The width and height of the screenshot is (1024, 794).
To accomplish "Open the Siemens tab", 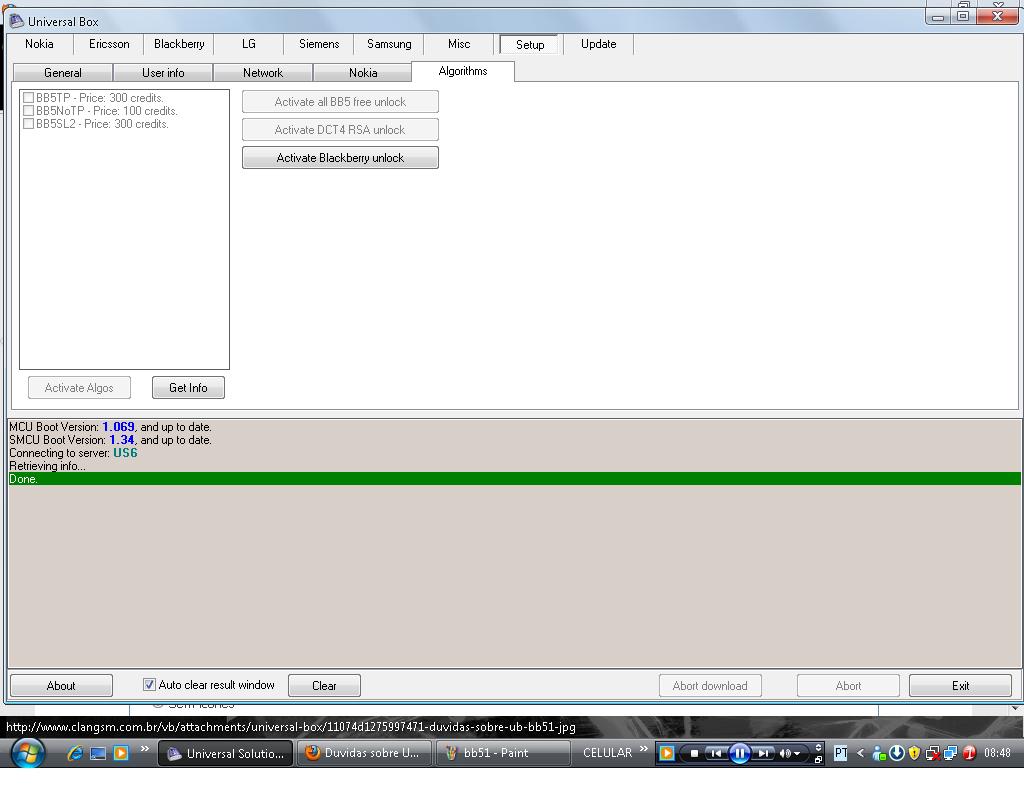I will click(319, 44).
